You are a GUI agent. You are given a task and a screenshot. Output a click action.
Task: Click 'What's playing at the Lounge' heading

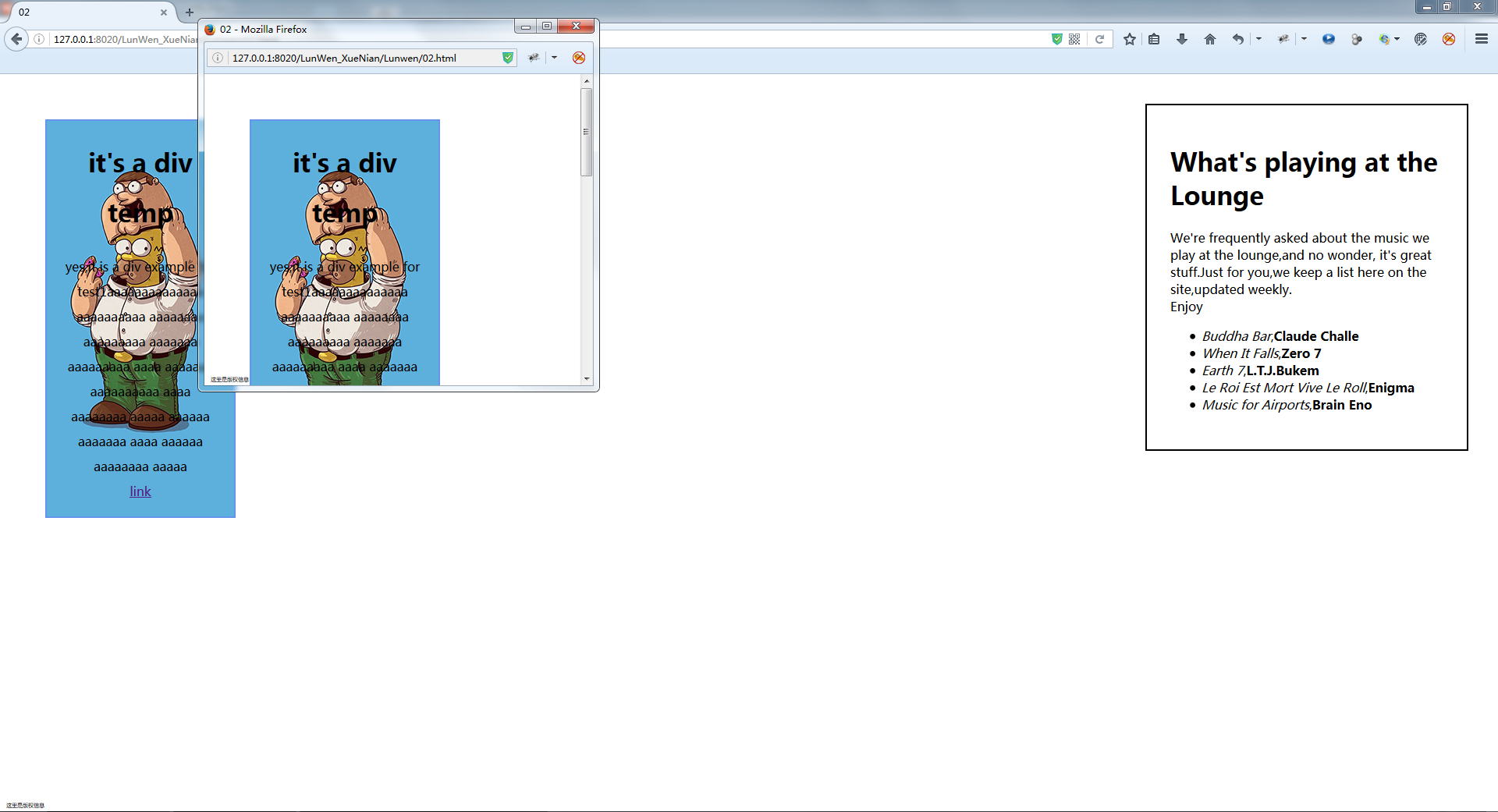(1304, 179)
